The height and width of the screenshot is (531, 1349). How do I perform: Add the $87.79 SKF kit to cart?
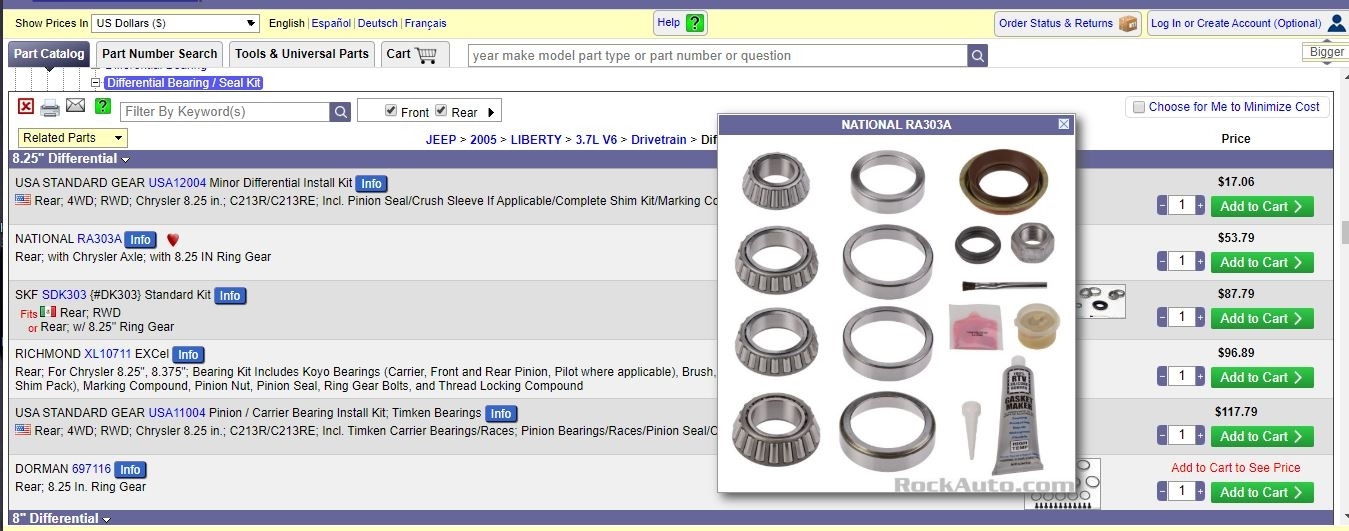tap(1262, 318)
